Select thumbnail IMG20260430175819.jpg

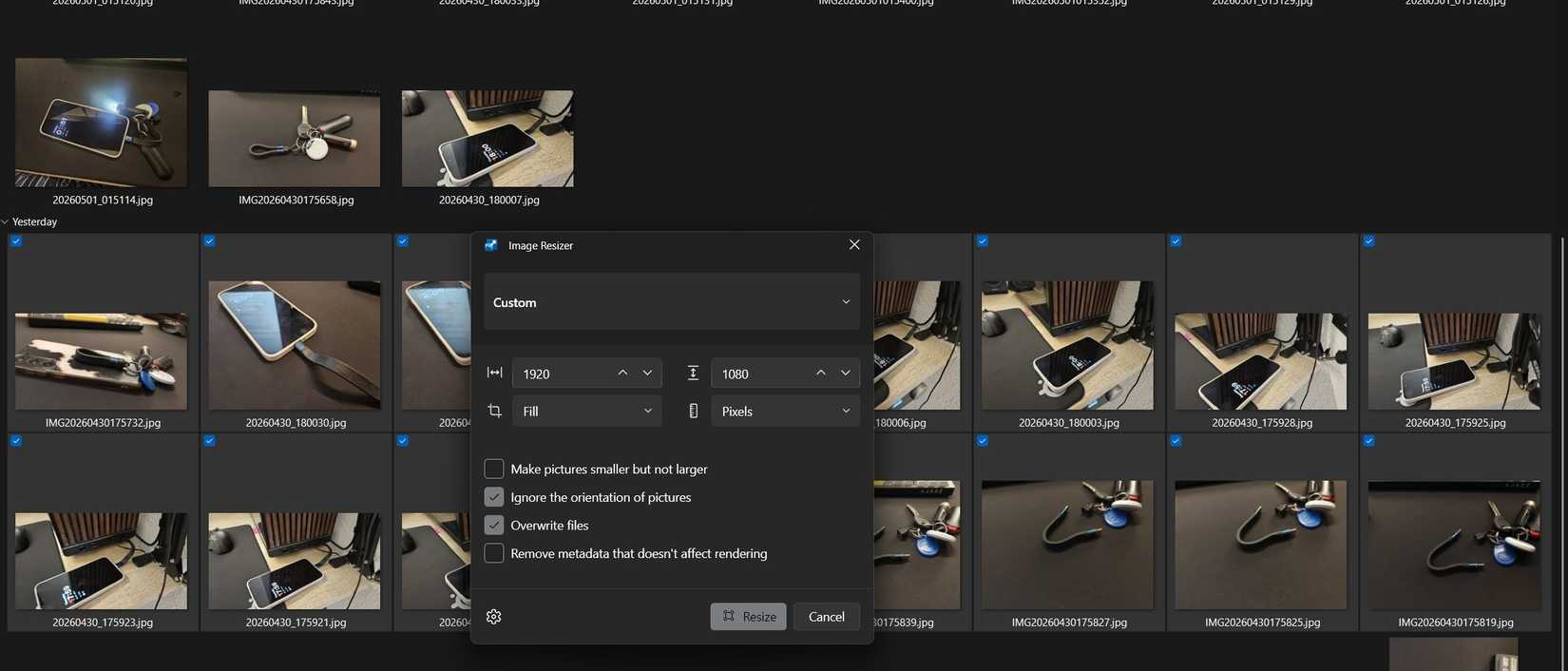1455,545
